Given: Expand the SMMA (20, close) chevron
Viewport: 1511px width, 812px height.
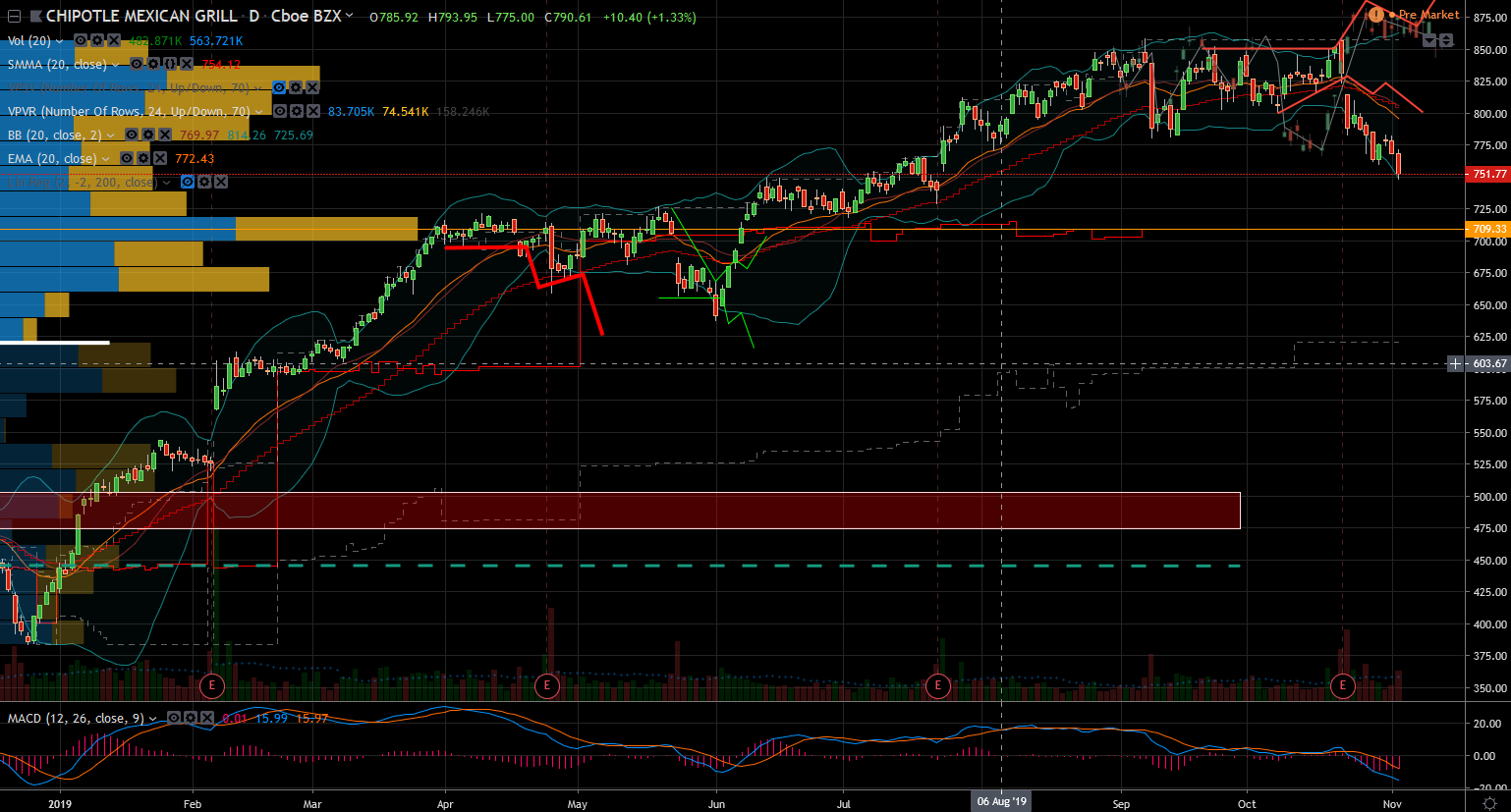Looking at the screenshot, I should coord(116,65).
